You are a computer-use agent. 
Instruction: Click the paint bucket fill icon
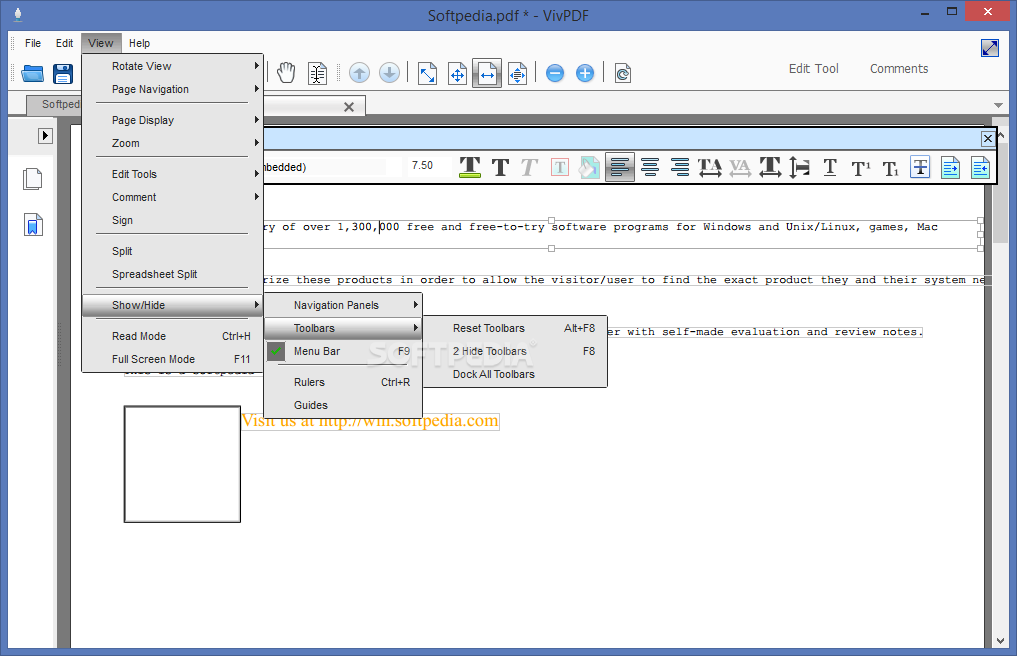pyautogui.click(x=589, y=167)
